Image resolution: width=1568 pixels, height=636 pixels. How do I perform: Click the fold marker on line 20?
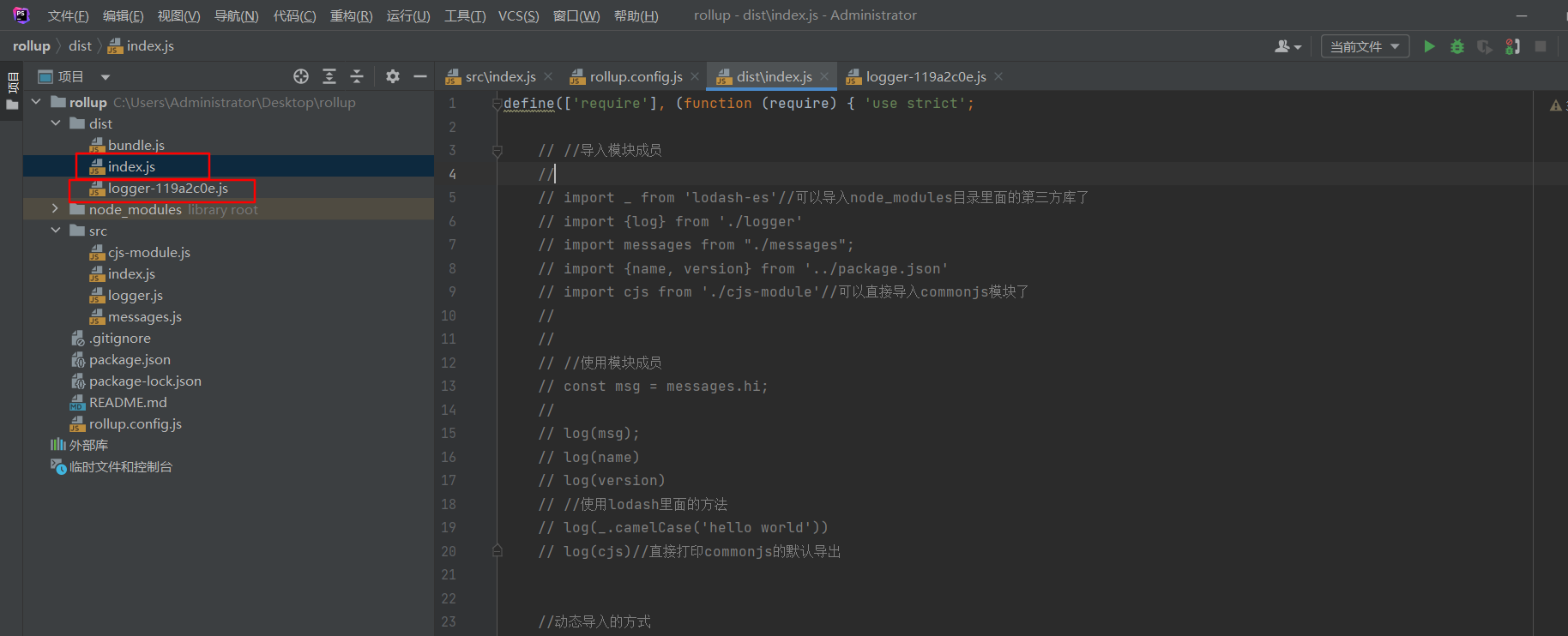tap(497, 551)
